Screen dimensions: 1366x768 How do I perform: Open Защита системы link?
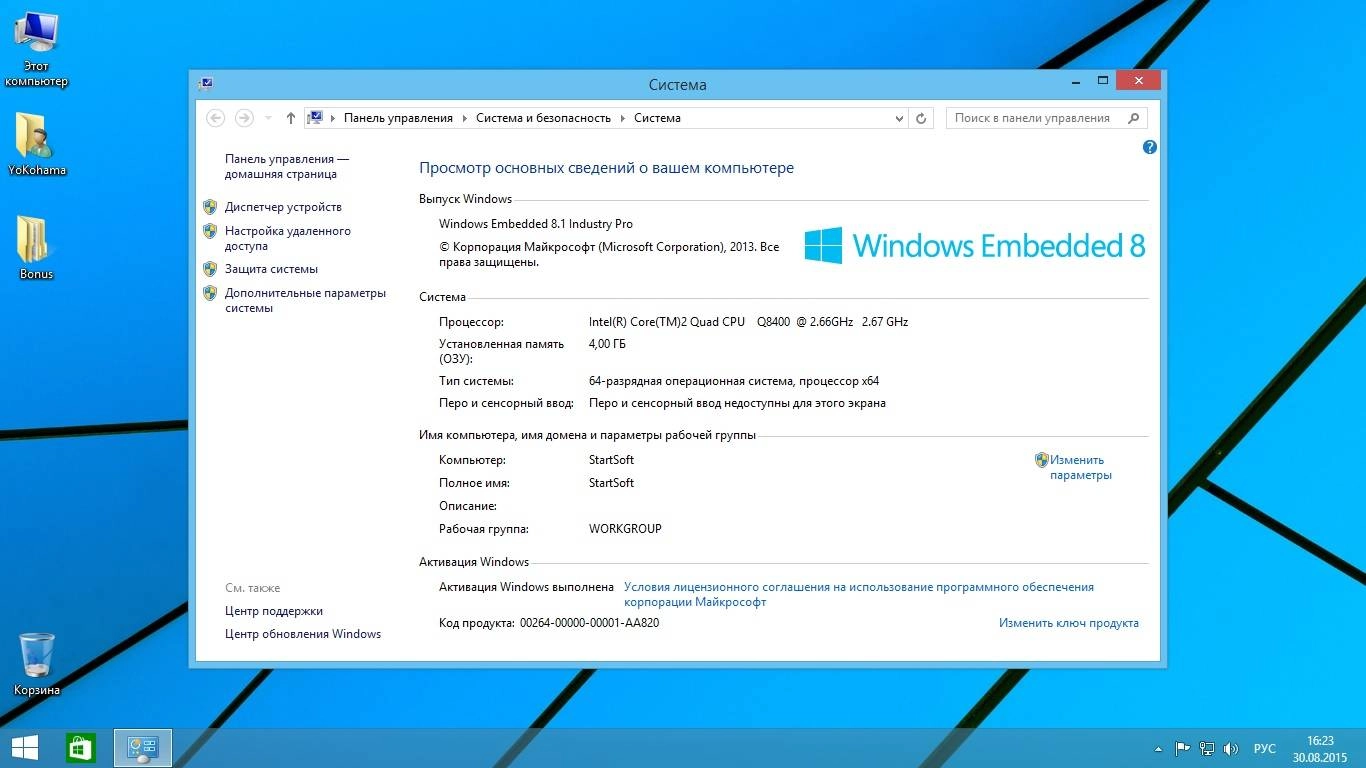tap(271, 269)
